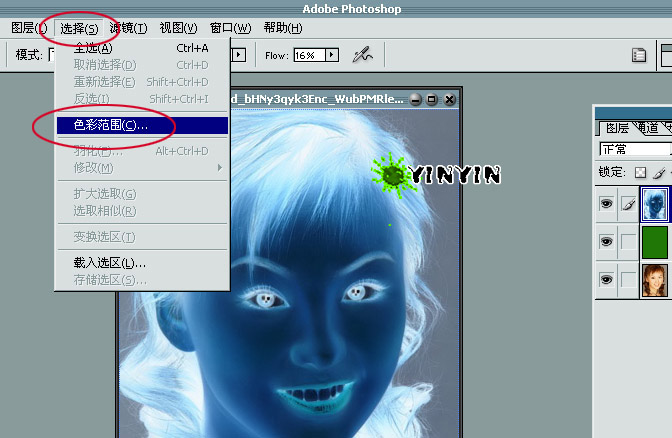Open the 窗口(W) menu
The width and height of the screenshot is (672, 438).
point(230,28)
